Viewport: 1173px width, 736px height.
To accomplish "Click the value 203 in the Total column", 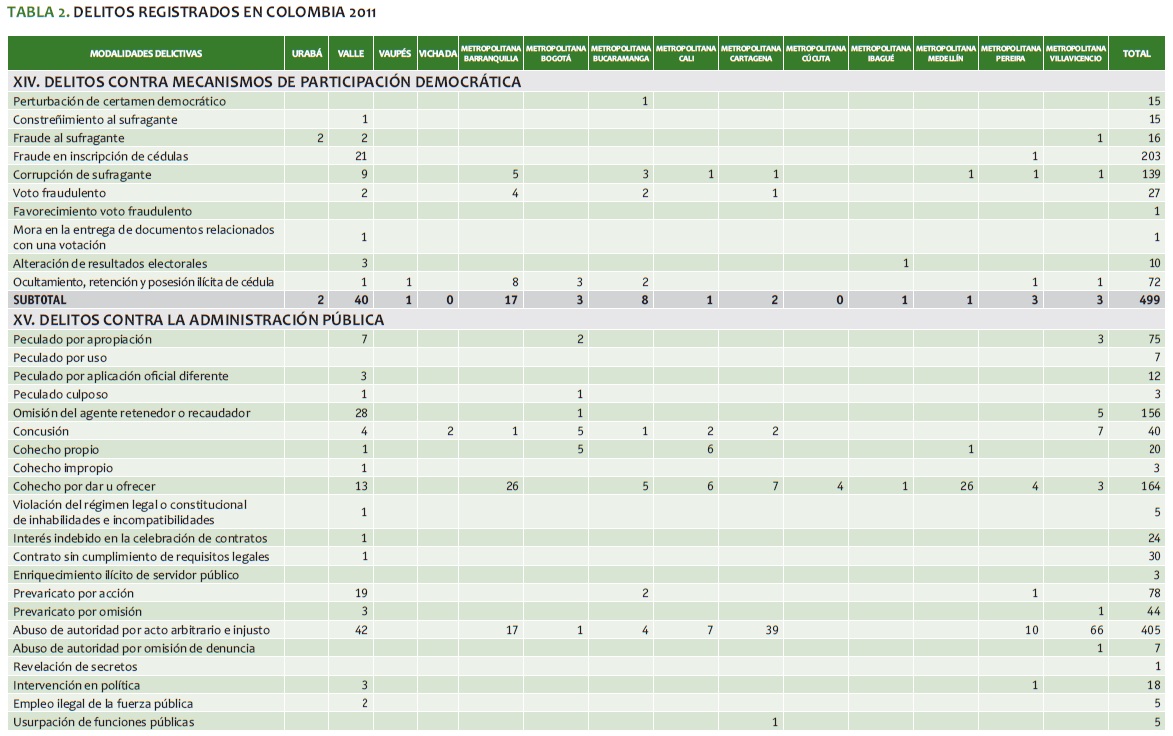I will [x=1149, y=156].
